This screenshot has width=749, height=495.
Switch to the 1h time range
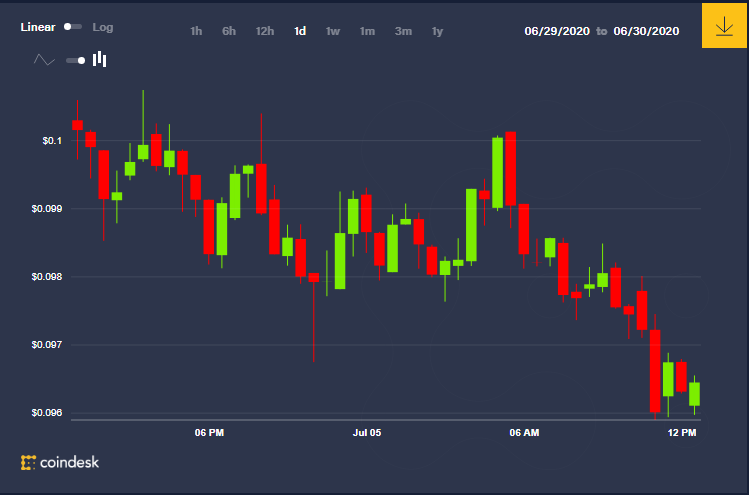point(196,31)
